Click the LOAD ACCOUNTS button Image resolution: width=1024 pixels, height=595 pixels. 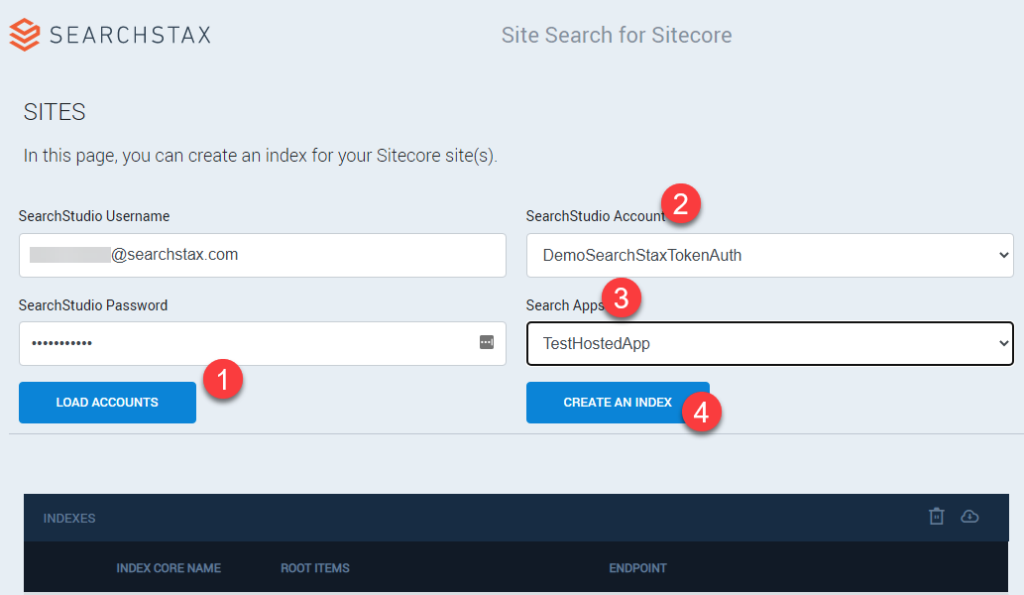(x=107, y=402)
